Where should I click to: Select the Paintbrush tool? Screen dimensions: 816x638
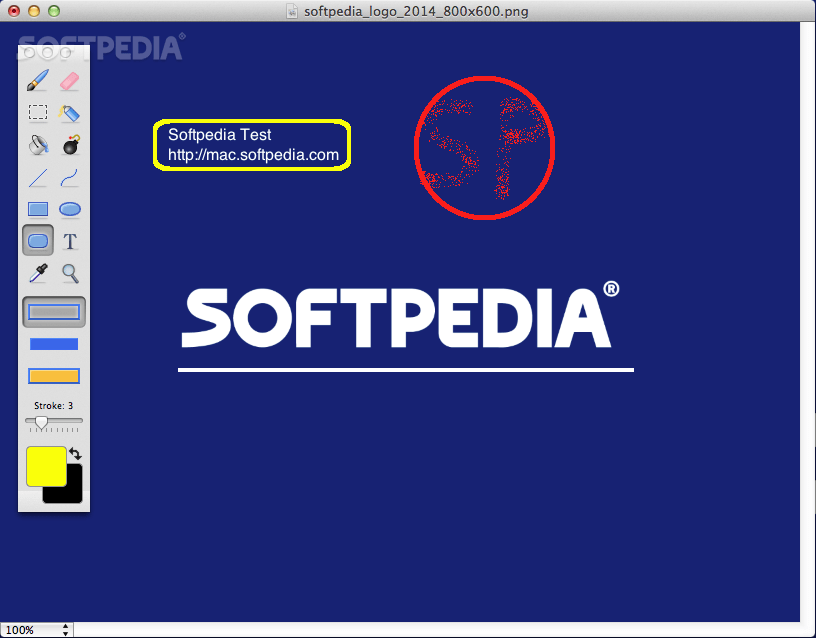click(38, 81)
